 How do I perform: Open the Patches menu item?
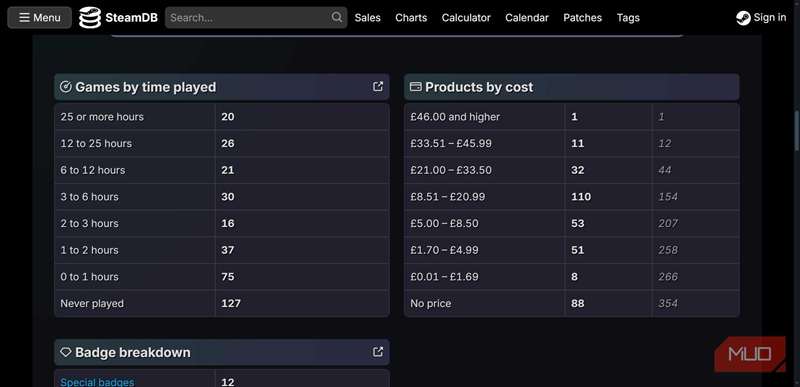click(x=582, y=18)
